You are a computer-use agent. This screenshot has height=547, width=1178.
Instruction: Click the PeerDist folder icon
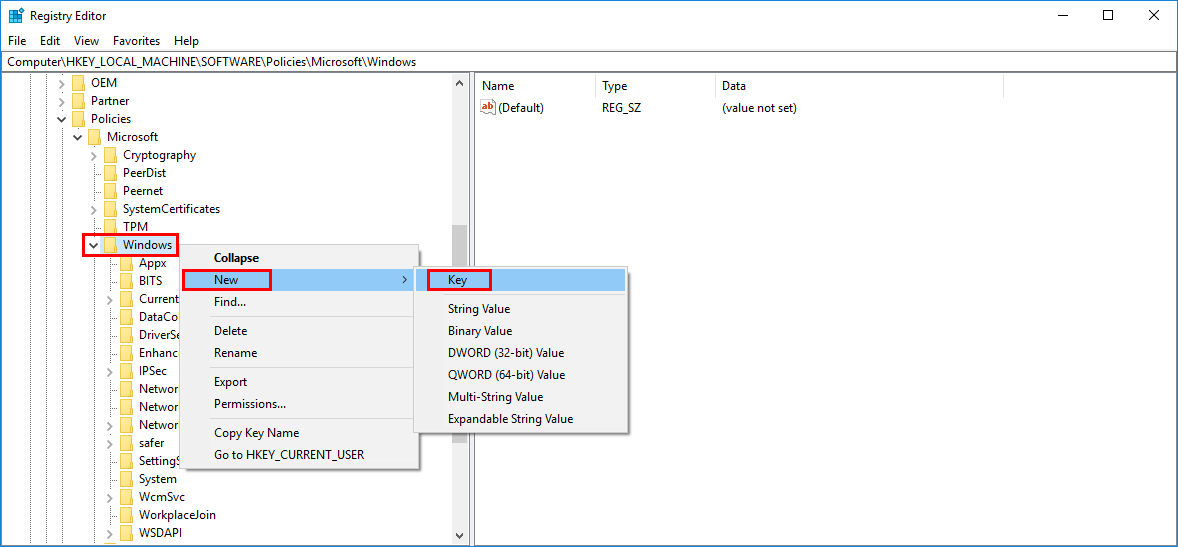[110, 173]
